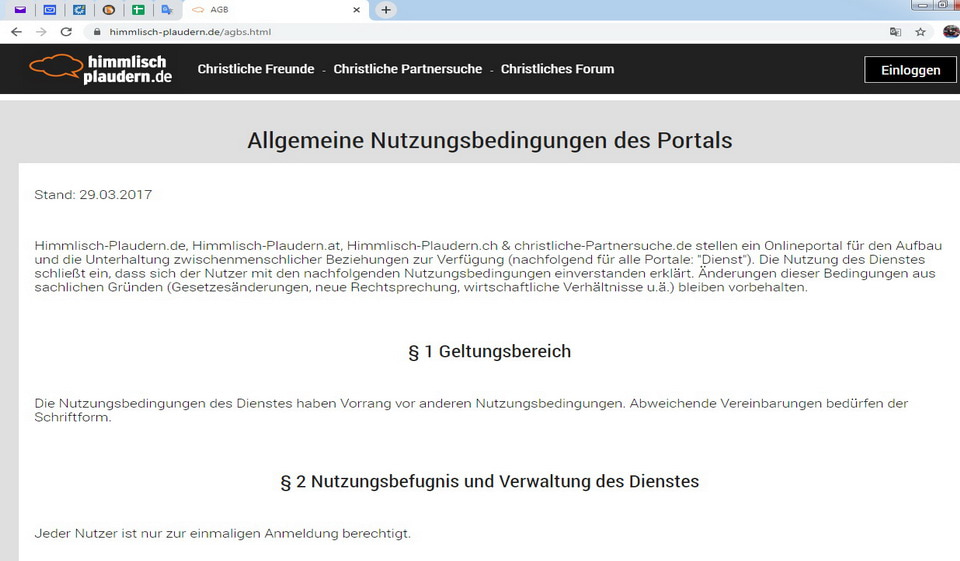Viewport: 960px width, 561px height.
Task: Open the purple mail pinned tab
Action: (x=20, y=10)
